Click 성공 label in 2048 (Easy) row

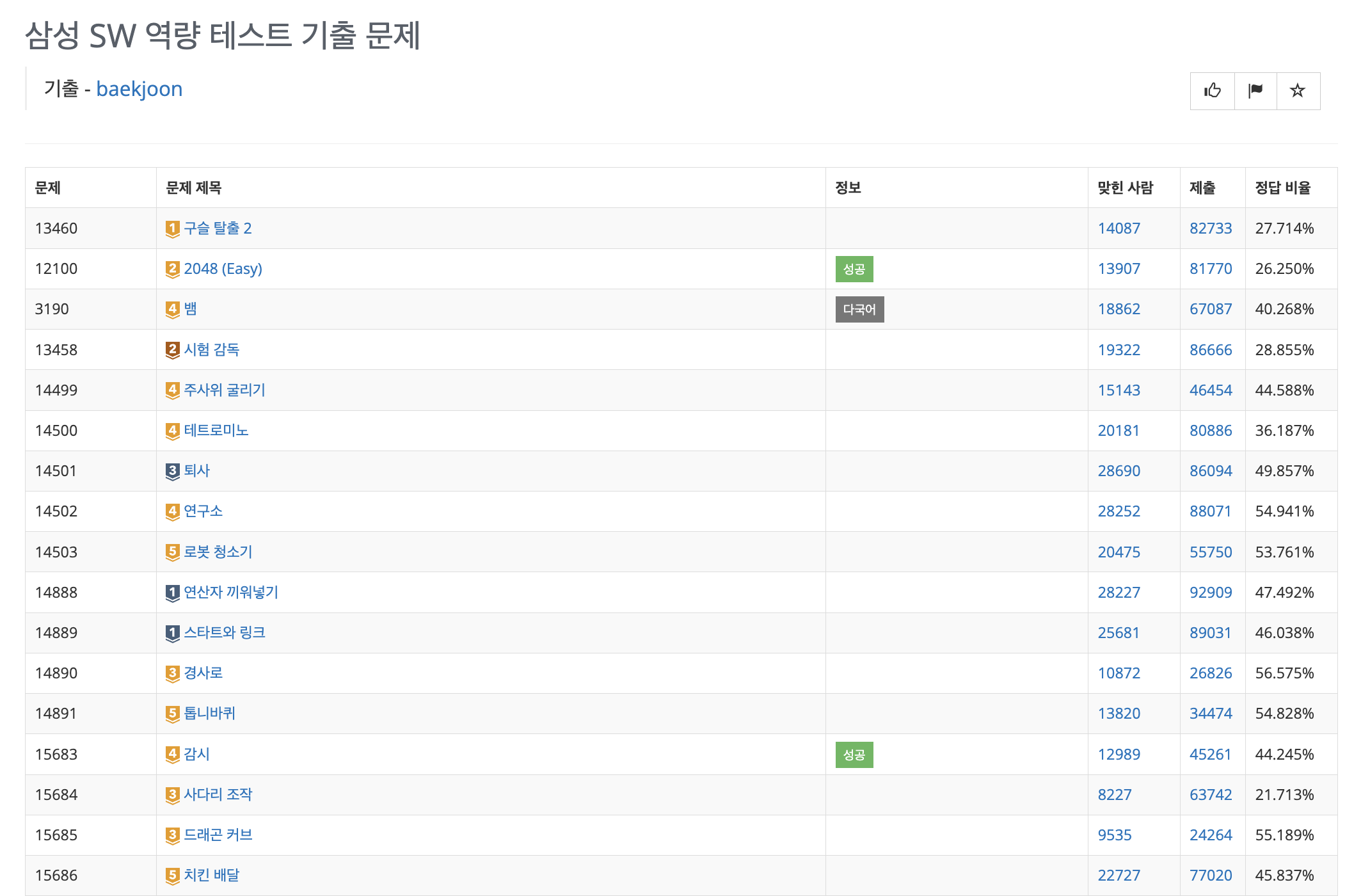854,269
